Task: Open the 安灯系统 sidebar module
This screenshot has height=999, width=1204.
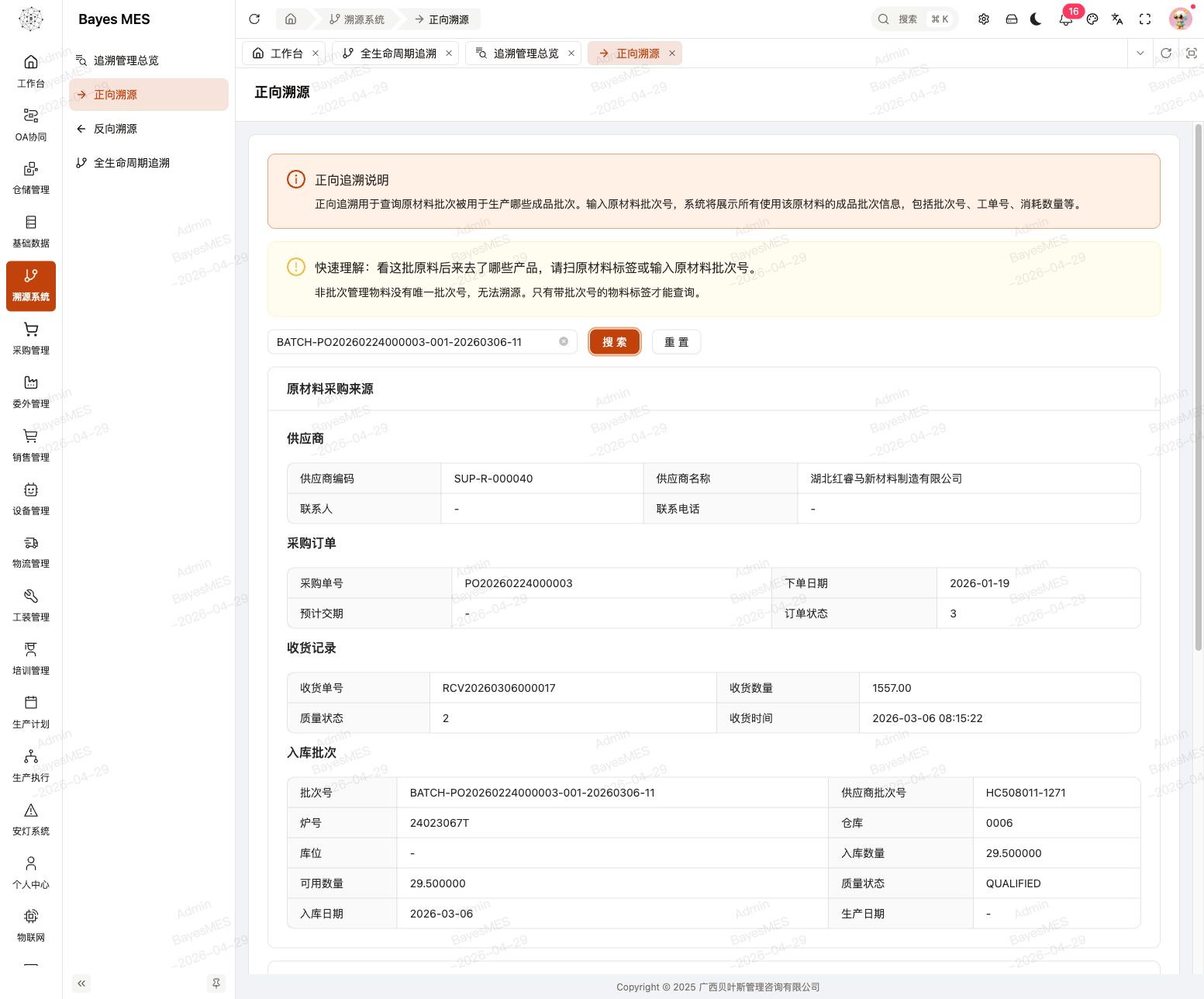Action: (31, 820)
